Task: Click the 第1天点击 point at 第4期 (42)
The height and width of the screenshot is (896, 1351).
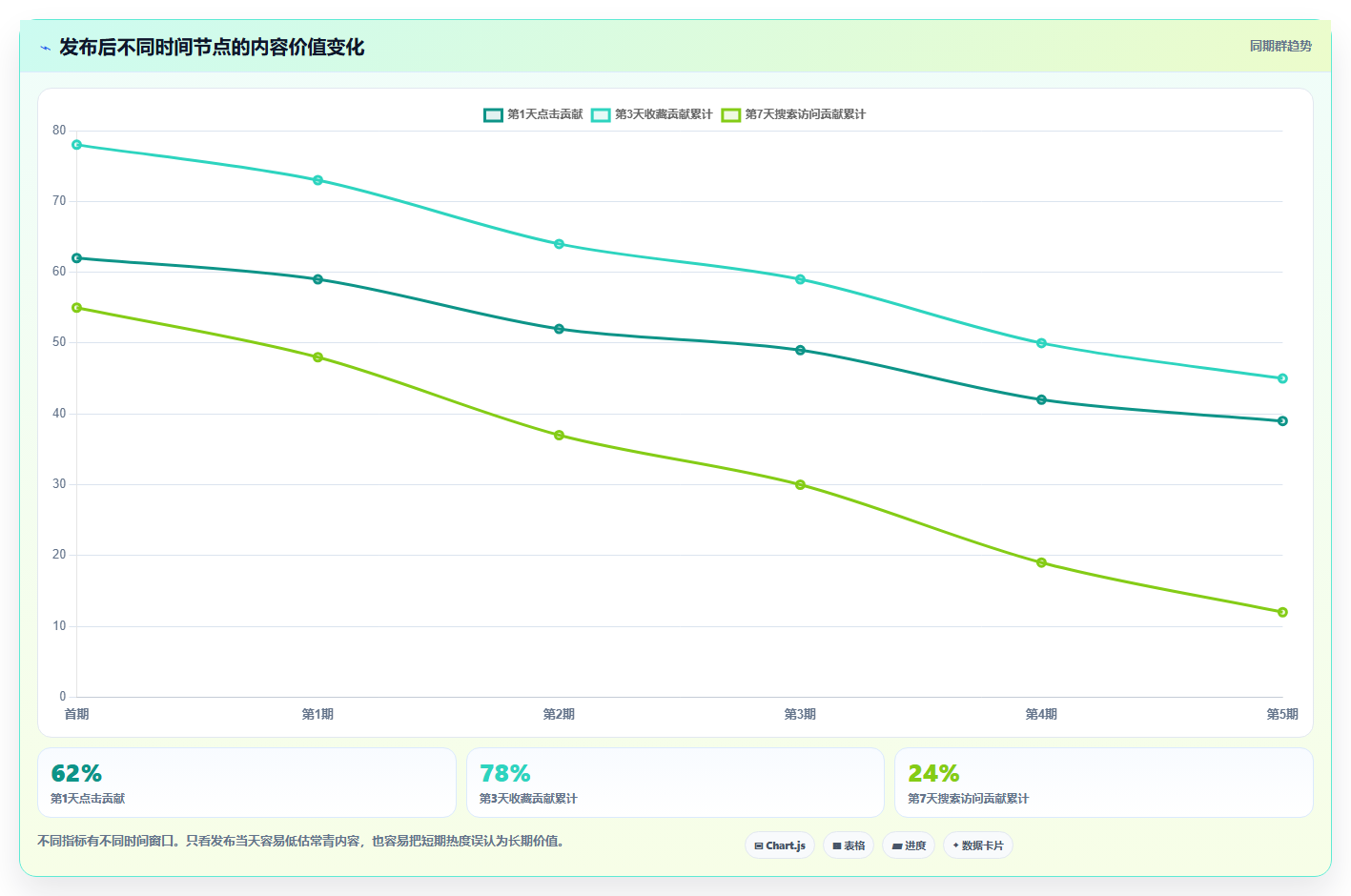Action: [x=1042, y=399]
